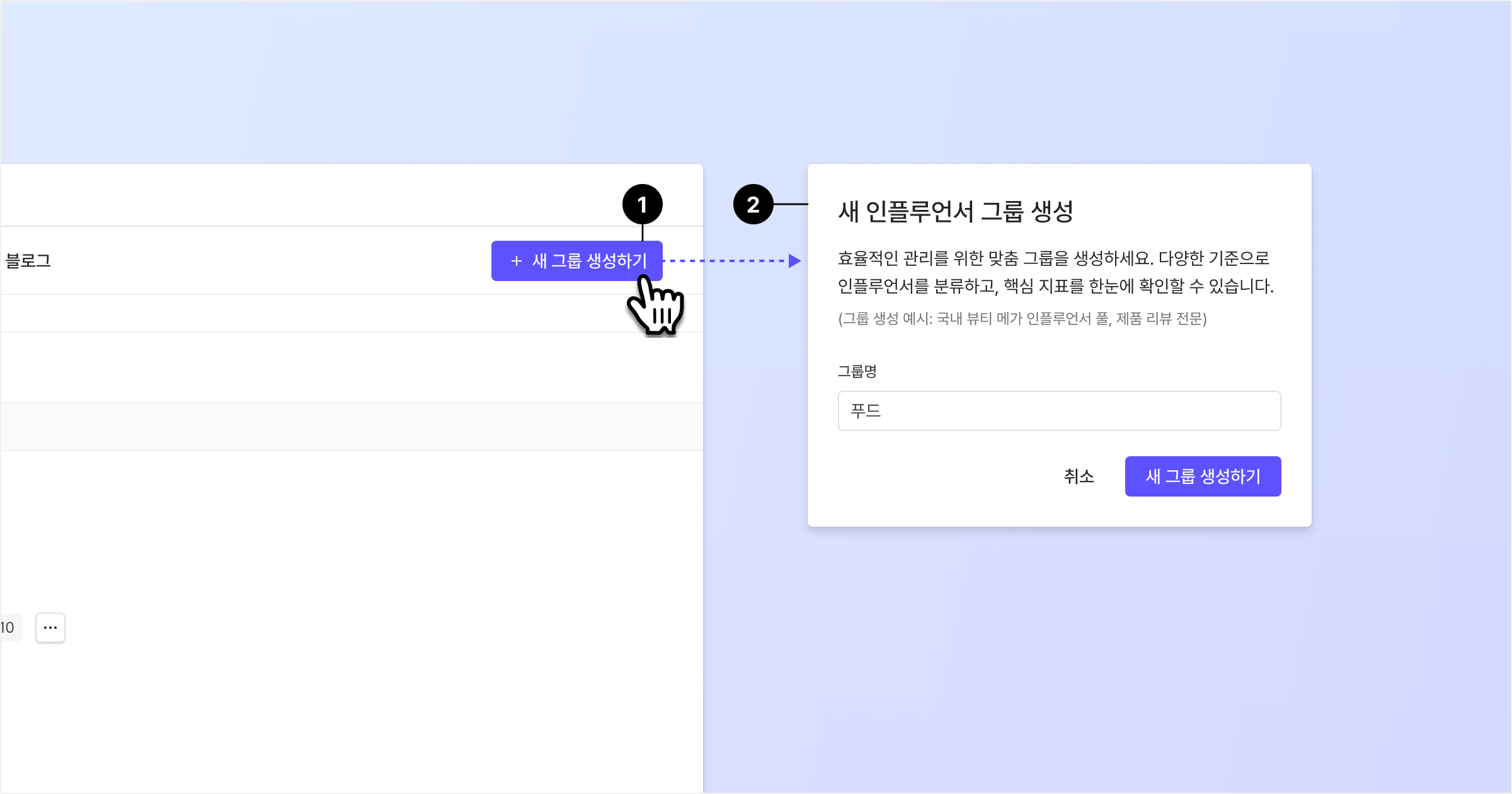This screenshot has width=1512, height=794.
Task: Click 취소 to cancel the dialog
Action: coord(1079,476)
